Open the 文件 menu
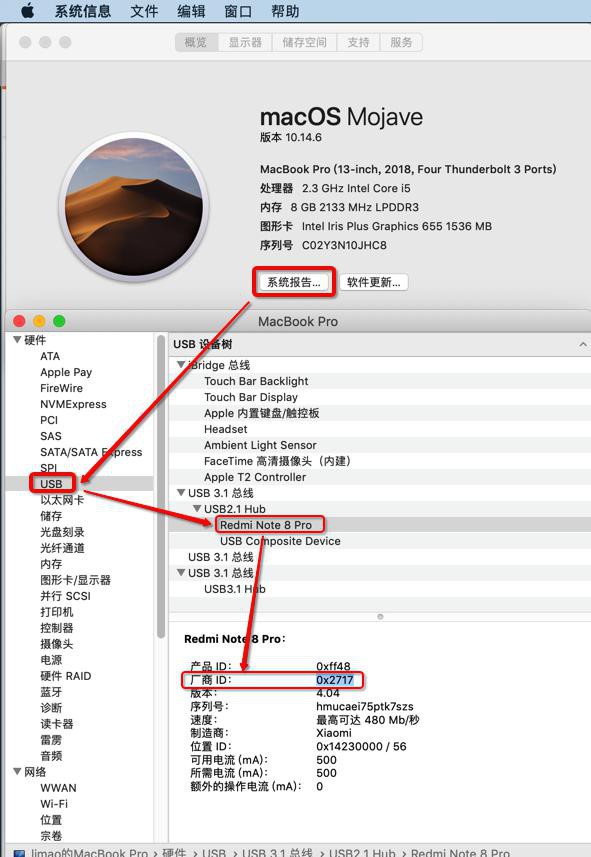This screenshot has width=591, height=857. tap(144, 11)
